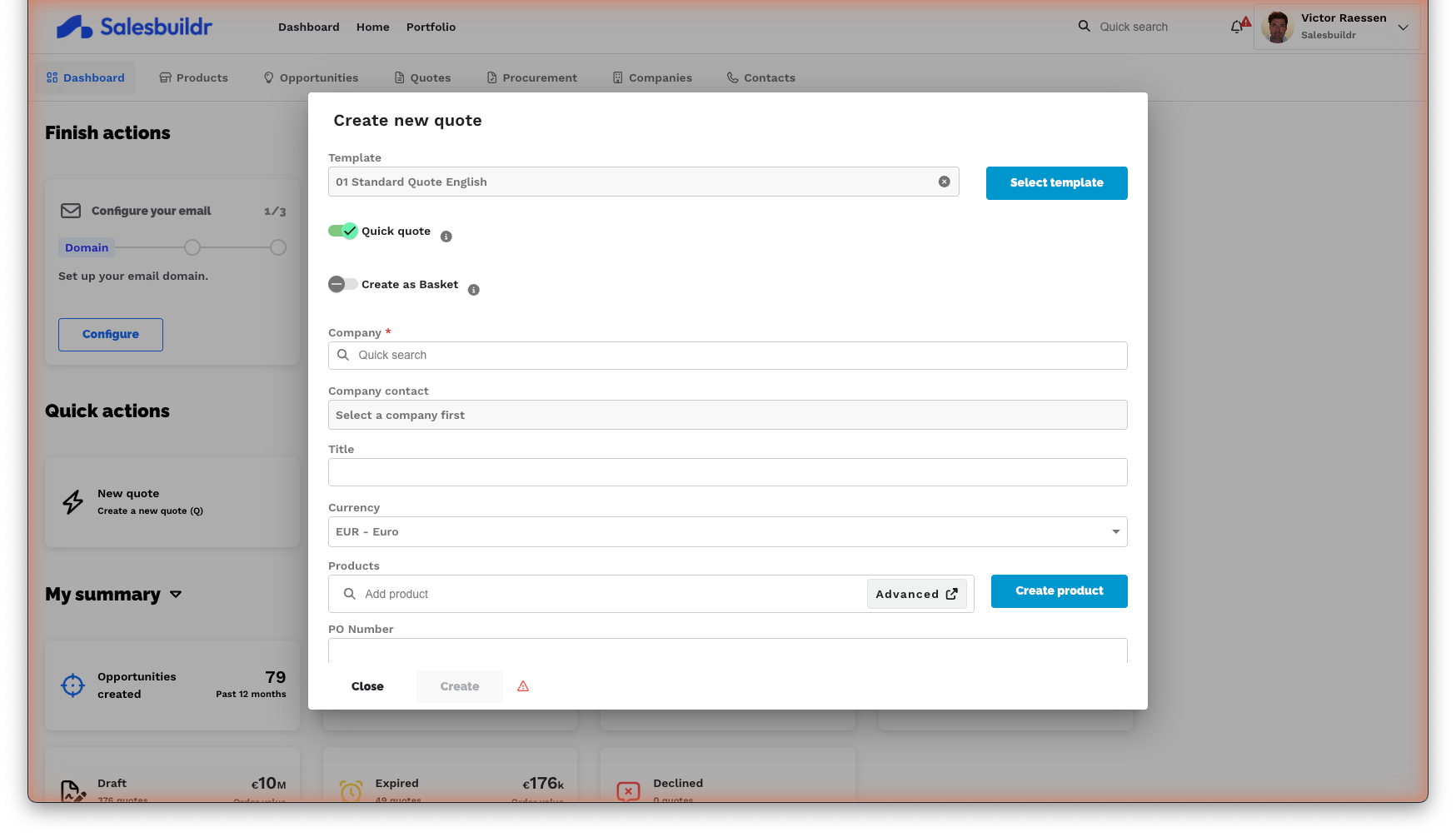Click the second step circle in email progress
The image size is (1456, 837).
coord(192,247)
